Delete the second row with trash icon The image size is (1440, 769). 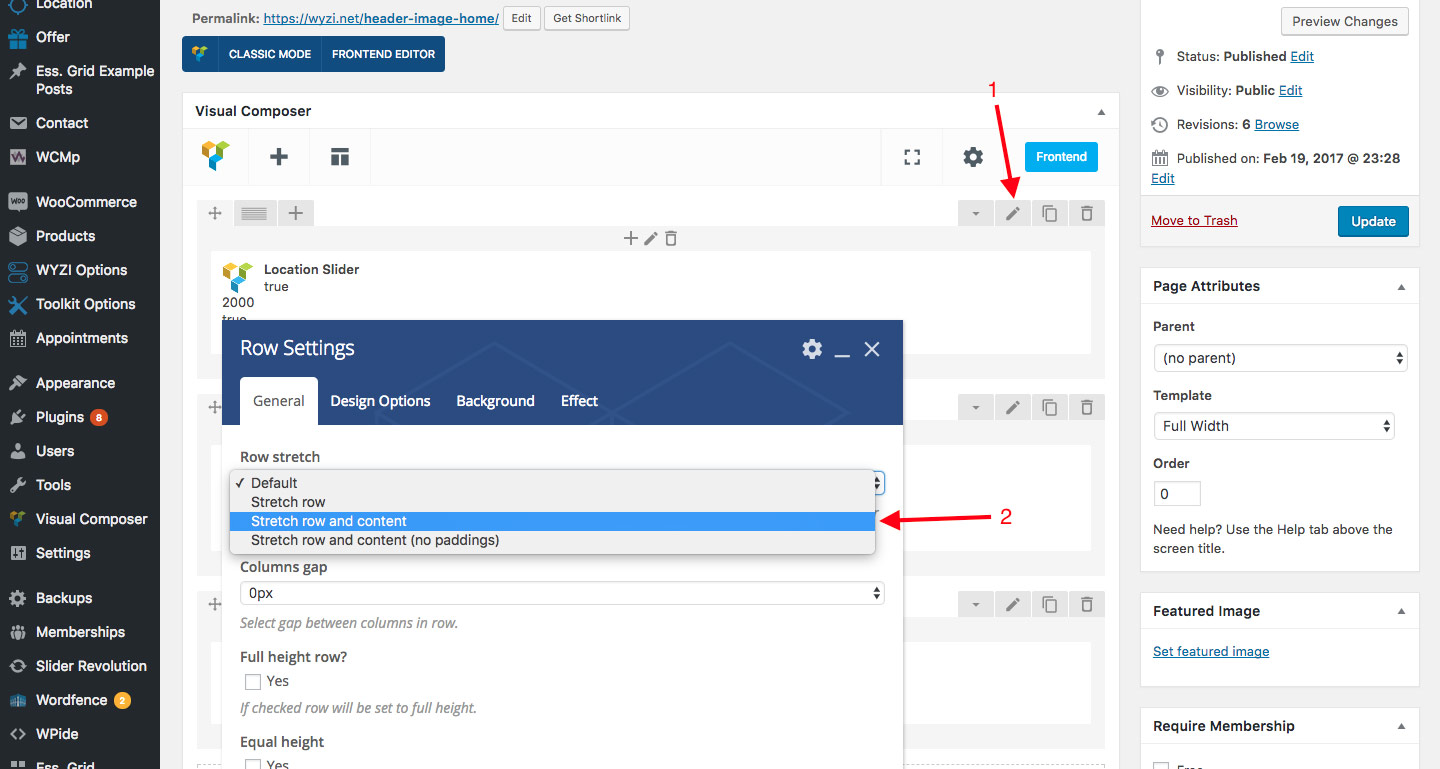(1087, 407)
